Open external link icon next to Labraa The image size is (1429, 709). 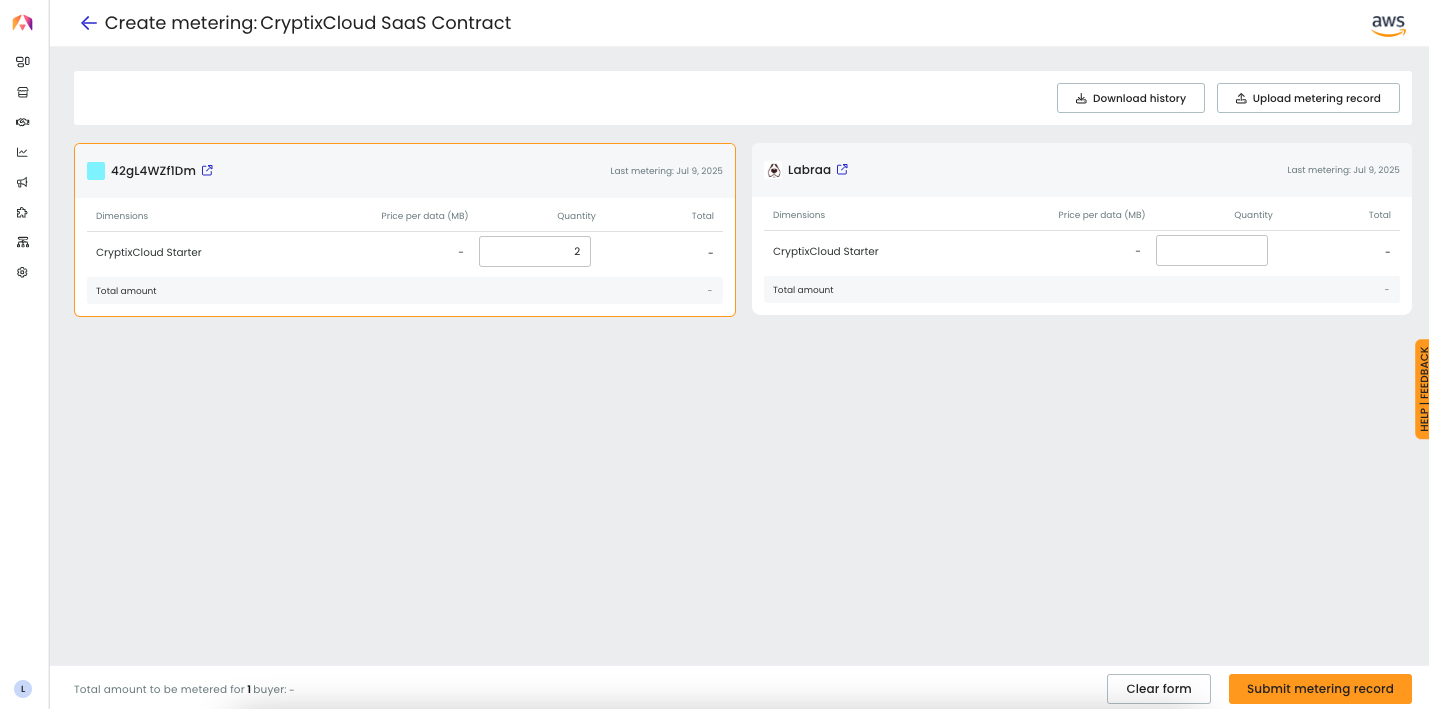click(842, 170)
